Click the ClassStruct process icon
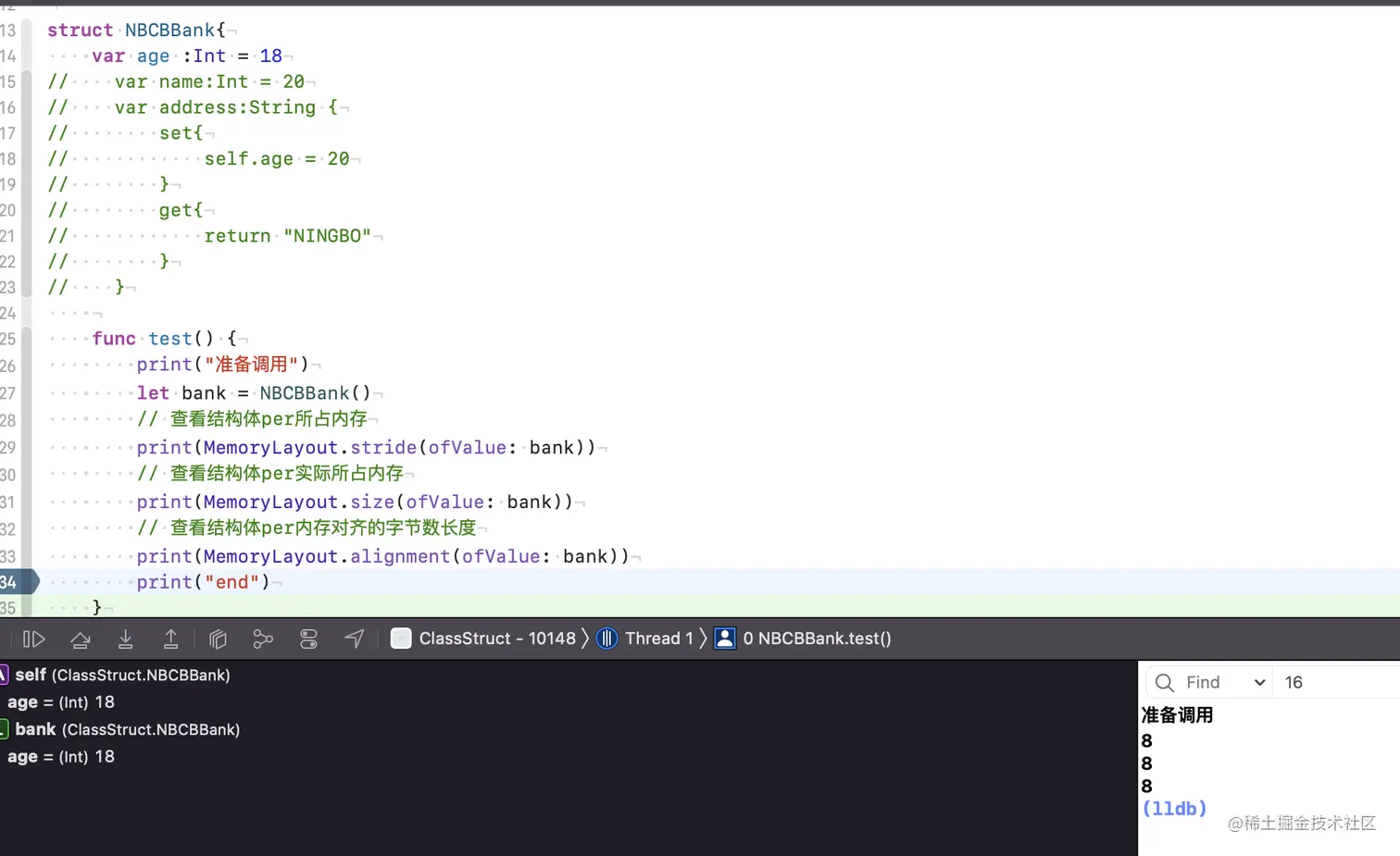This screenshot has height=856, width=1400. pyautogui.click(x=401, y=639)
